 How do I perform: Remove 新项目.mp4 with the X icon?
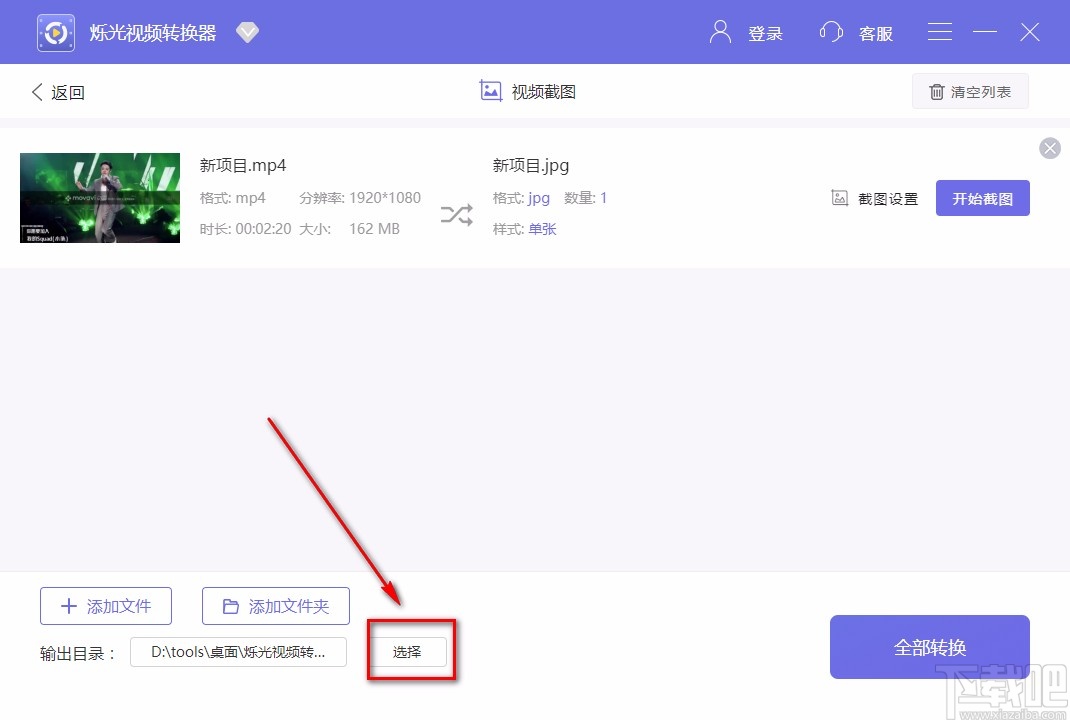[x=1050, y=148]
